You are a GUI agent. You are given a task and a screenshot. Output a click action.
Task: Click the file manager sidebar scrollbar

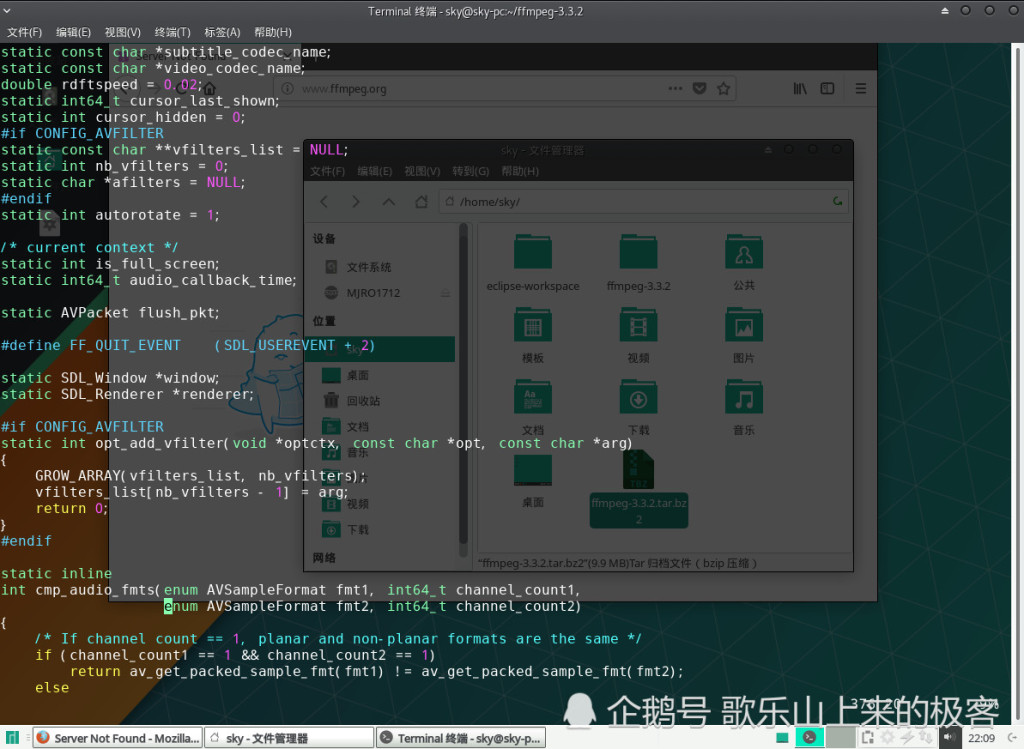pos(463,385)
